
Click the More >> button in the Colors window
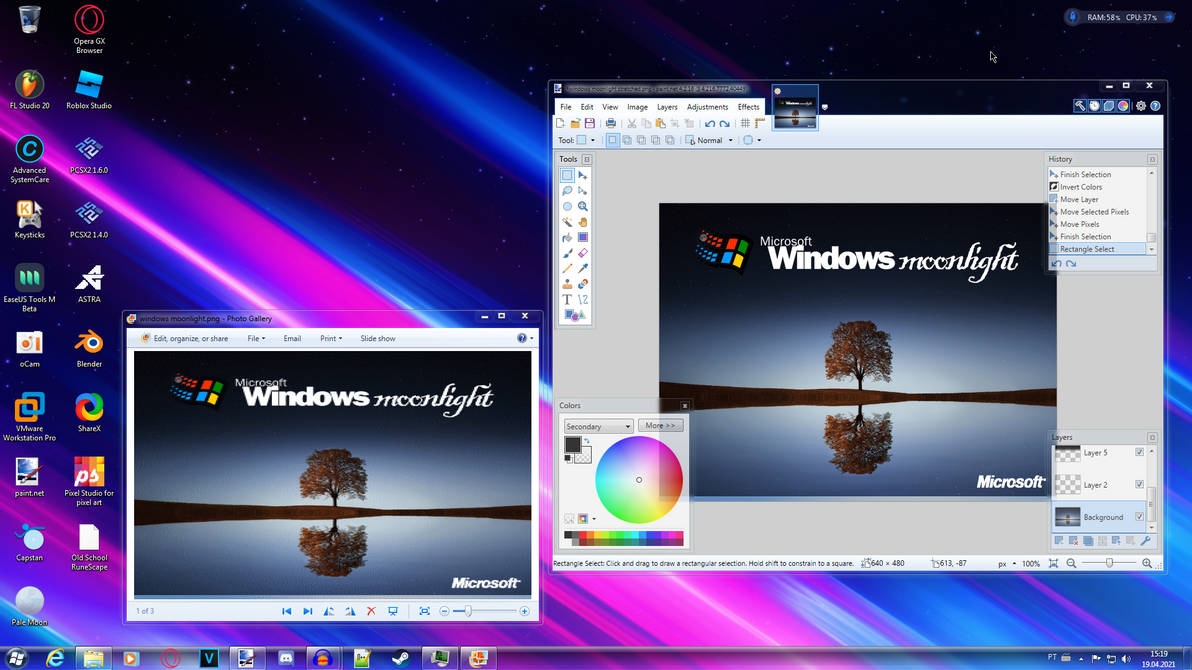pos(660,425)
